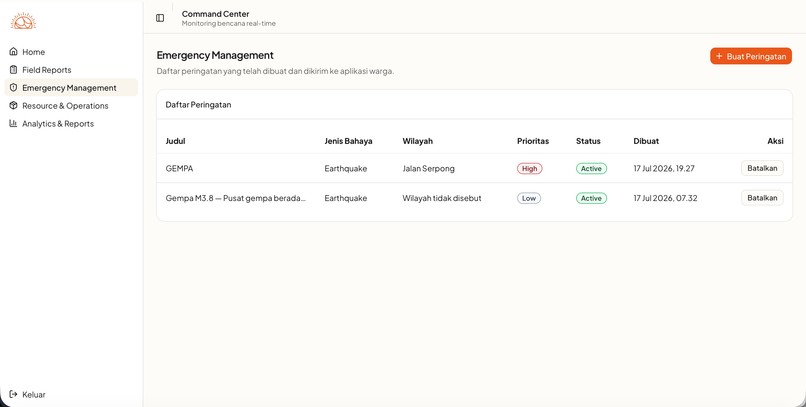Viewport: 806px width, 407px height.
Task: Click the Buat Peringatan button
Action: (750, 56)
